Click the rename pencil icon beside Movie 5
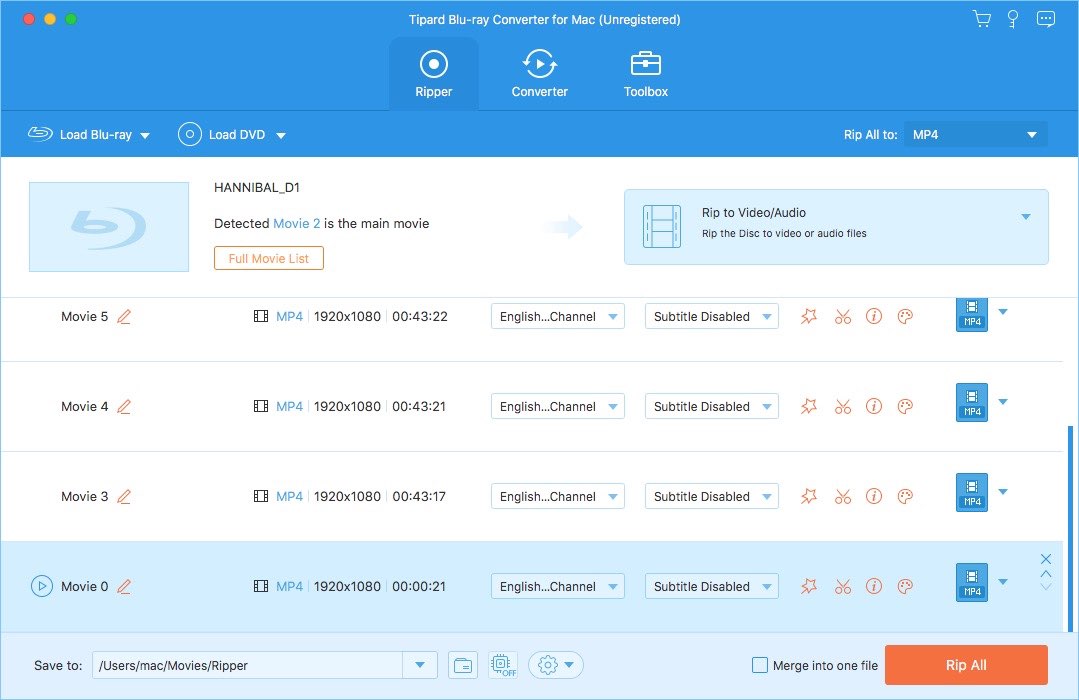This screenshot has height=700, width=1079. (x=124, y=317)
